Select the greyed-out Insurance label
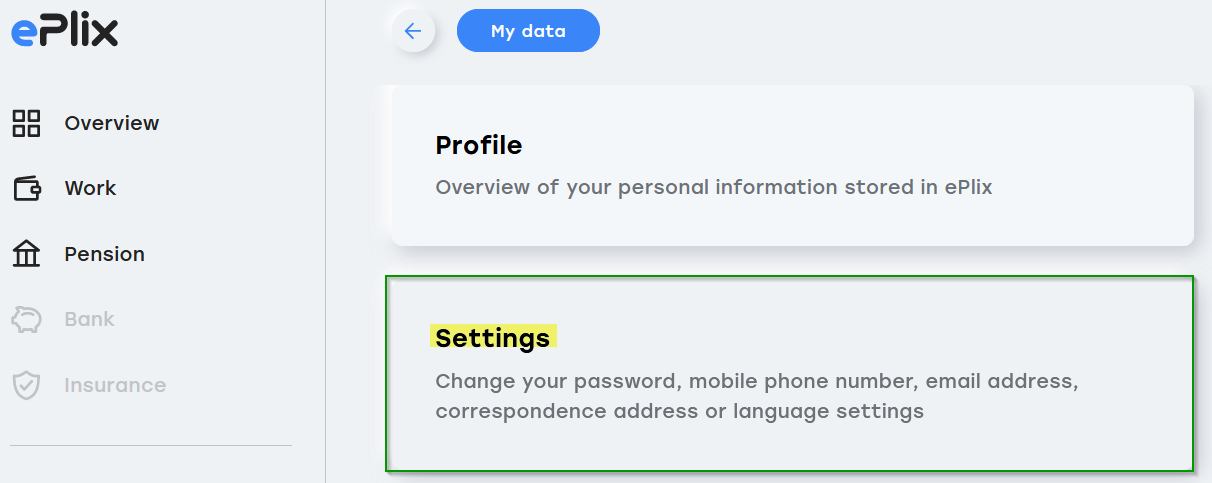Image resolution: width=1212 pixels, height=483 pixels. [115, 385]
